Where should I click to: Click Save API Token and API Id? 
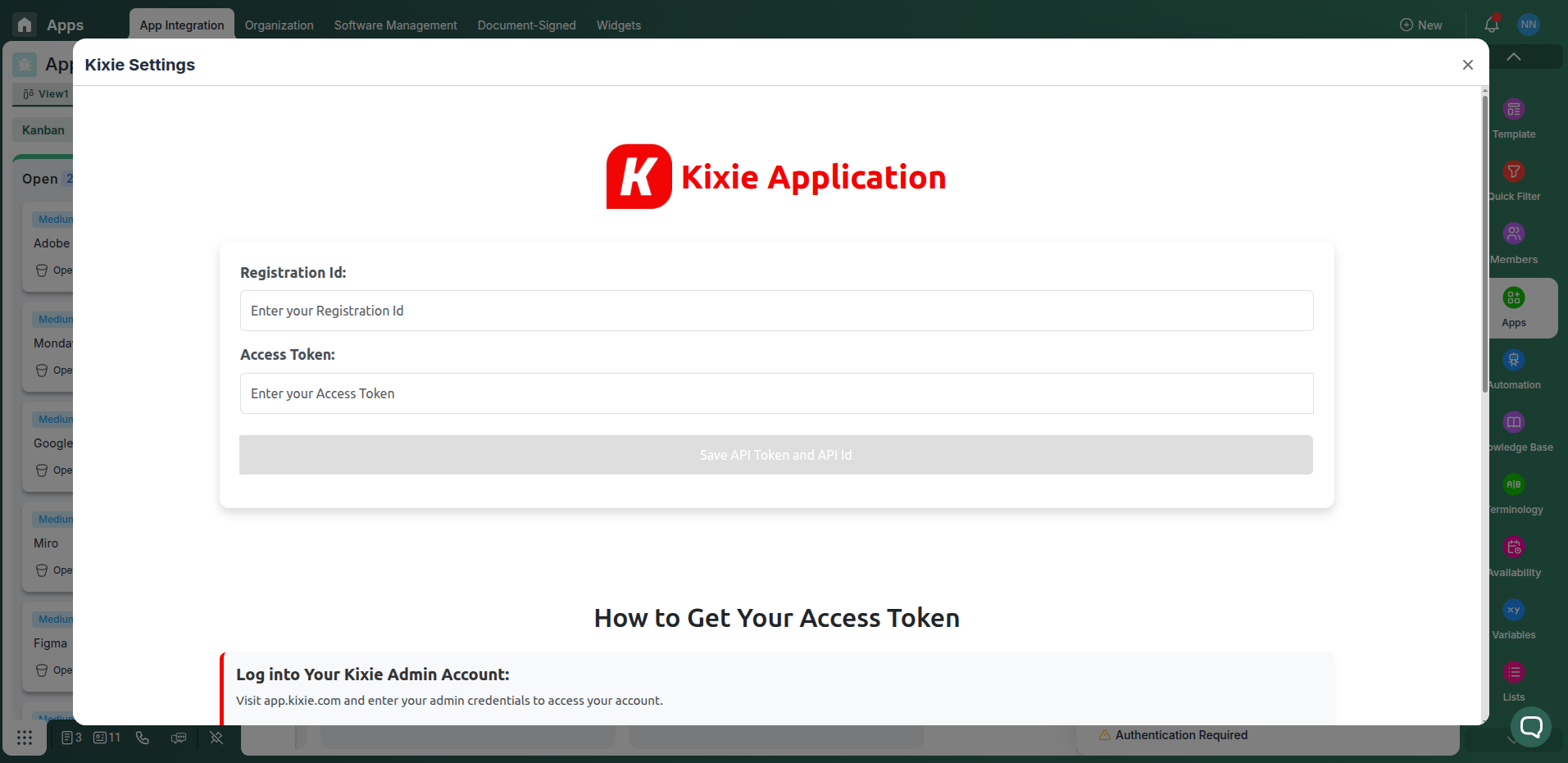click(775, 455)
